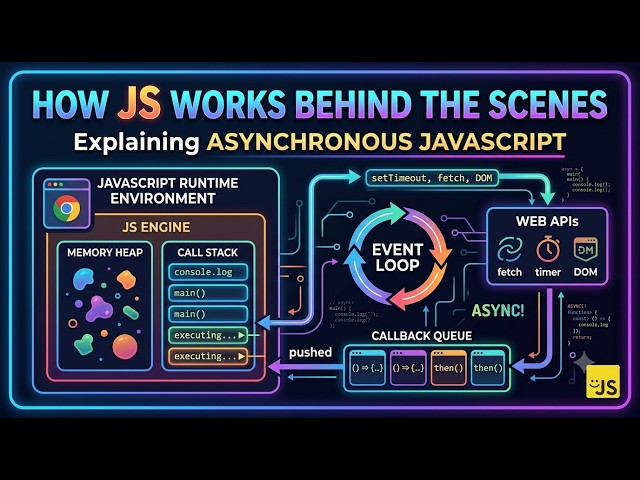
Task: Click the JS ENGINE label
Action: tap(156, 227)
